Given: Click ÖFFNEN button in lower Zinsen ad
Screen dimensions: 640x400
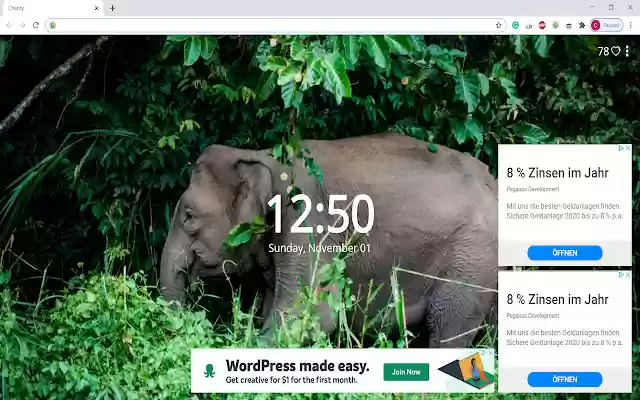Looking at the screenshot, I should 565,380.
